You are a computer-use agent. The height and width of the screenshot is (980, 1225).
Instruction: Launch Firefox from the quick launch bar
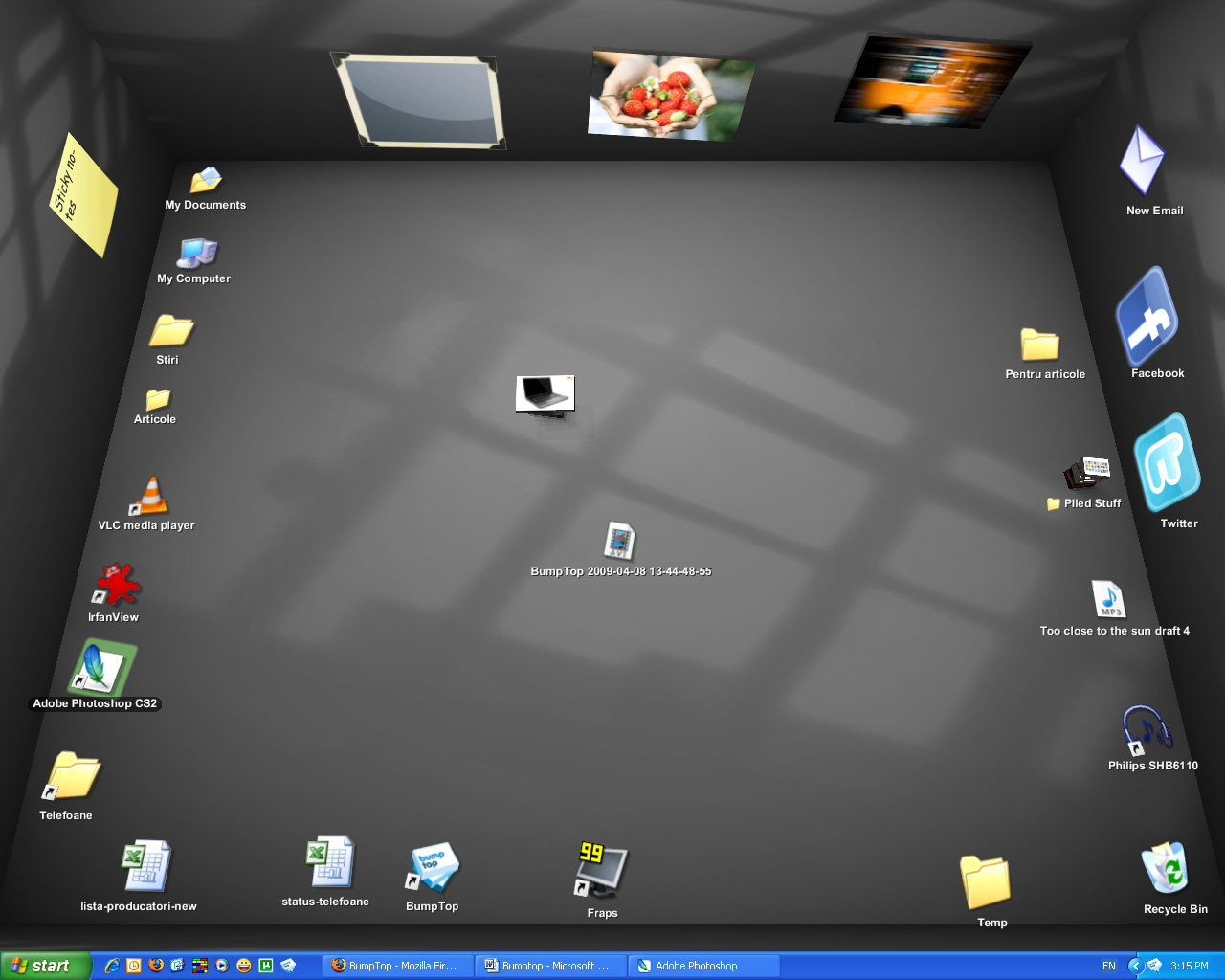pyautogui.click(x=155, y=966)
